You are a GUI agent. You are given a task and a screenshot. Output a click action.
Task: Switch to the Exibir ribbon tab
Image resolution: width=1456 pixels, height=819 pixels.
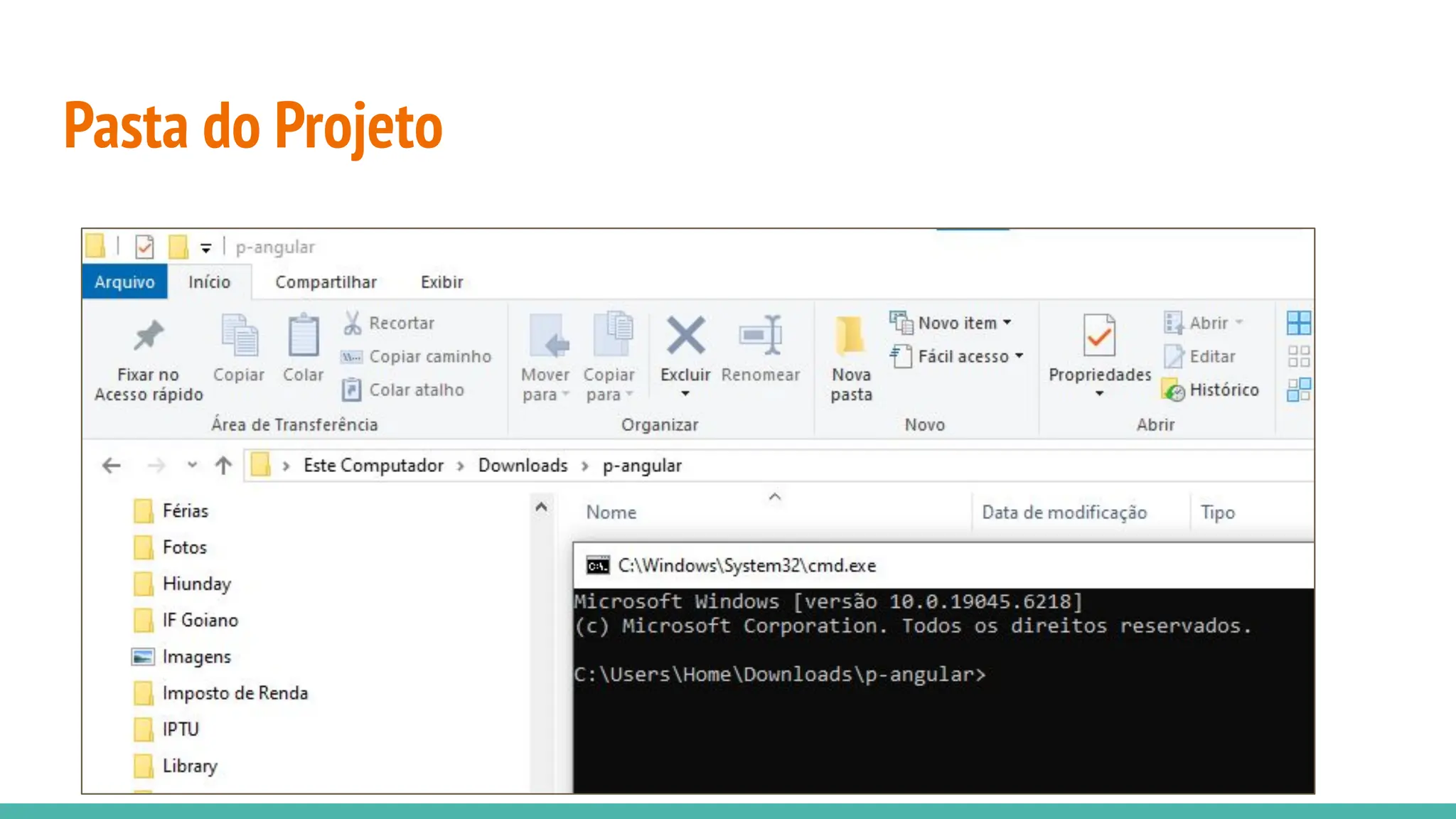[x=441, y=282]
